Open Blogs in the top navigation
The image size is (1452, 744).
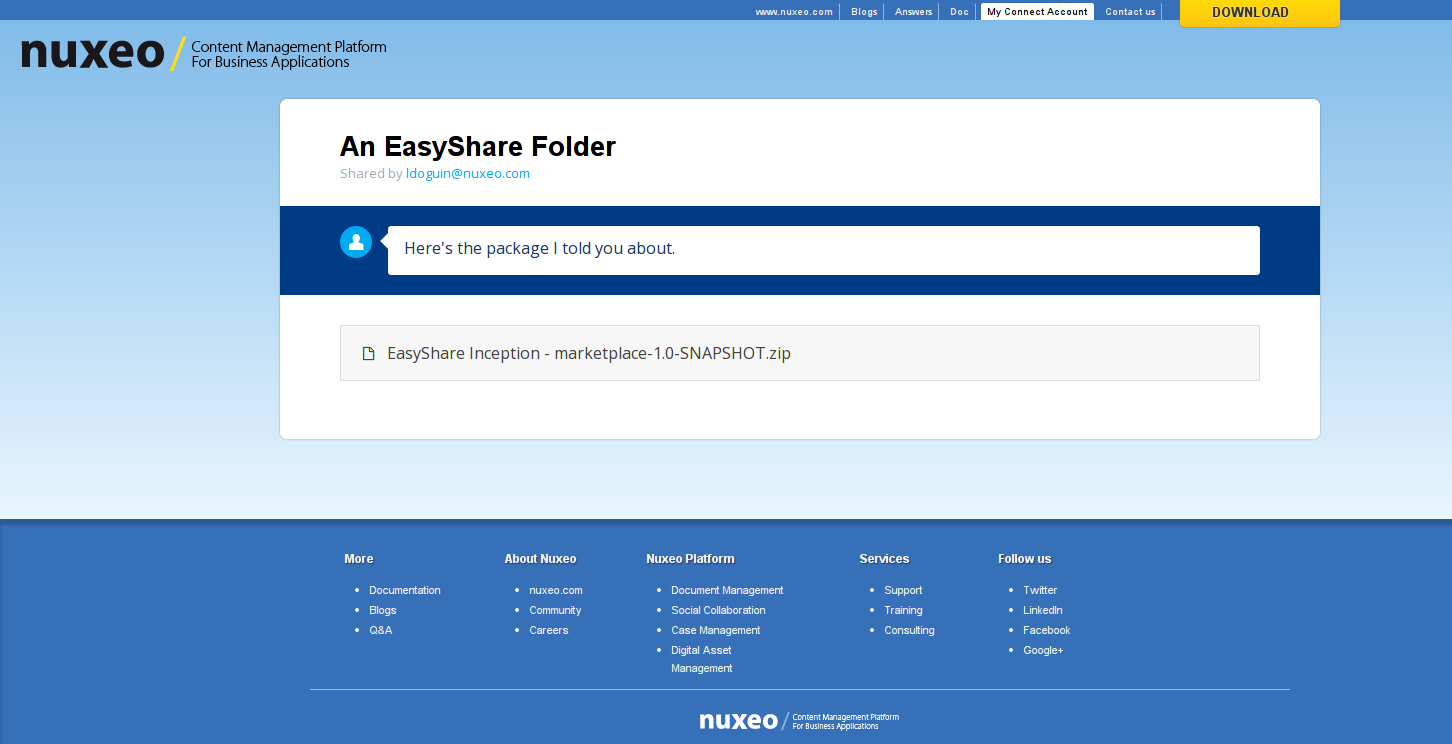pyautogui.click(x=864, y=12)
